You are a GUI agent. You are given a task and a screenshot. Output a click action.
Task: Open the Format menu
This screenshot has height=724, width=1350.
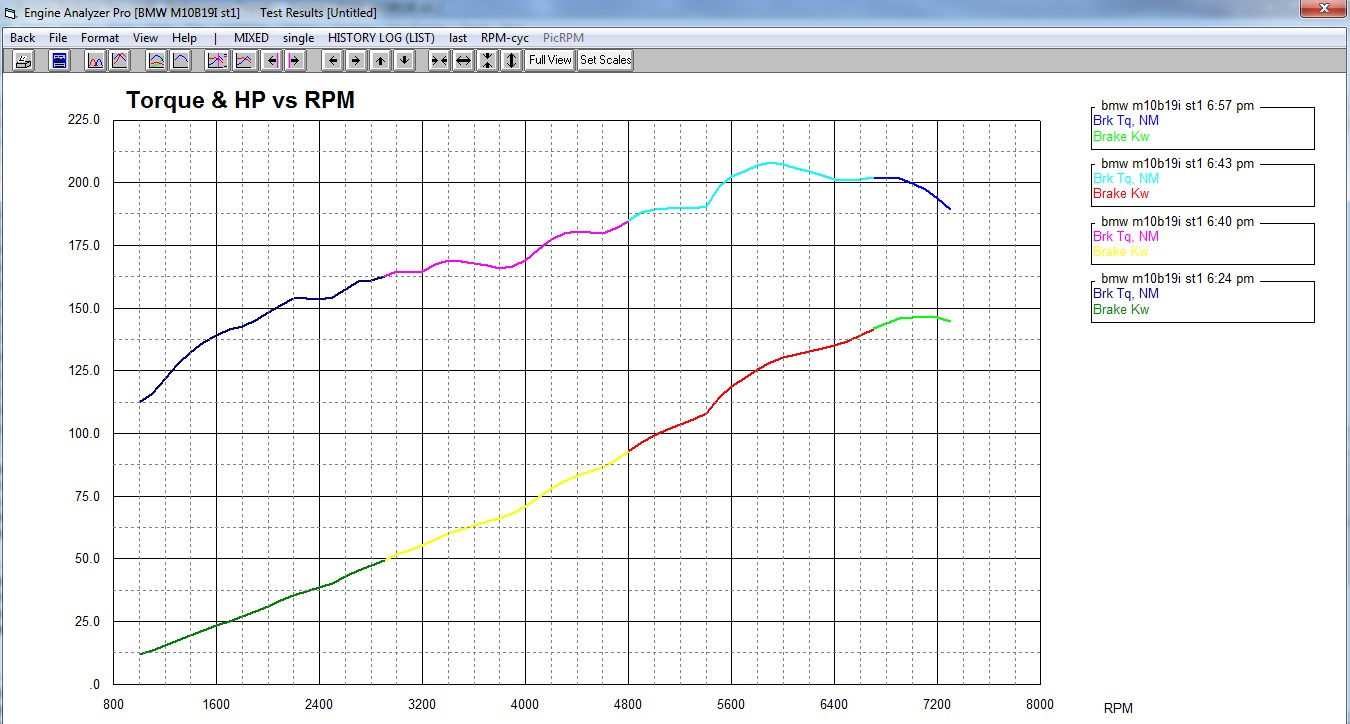100,37
